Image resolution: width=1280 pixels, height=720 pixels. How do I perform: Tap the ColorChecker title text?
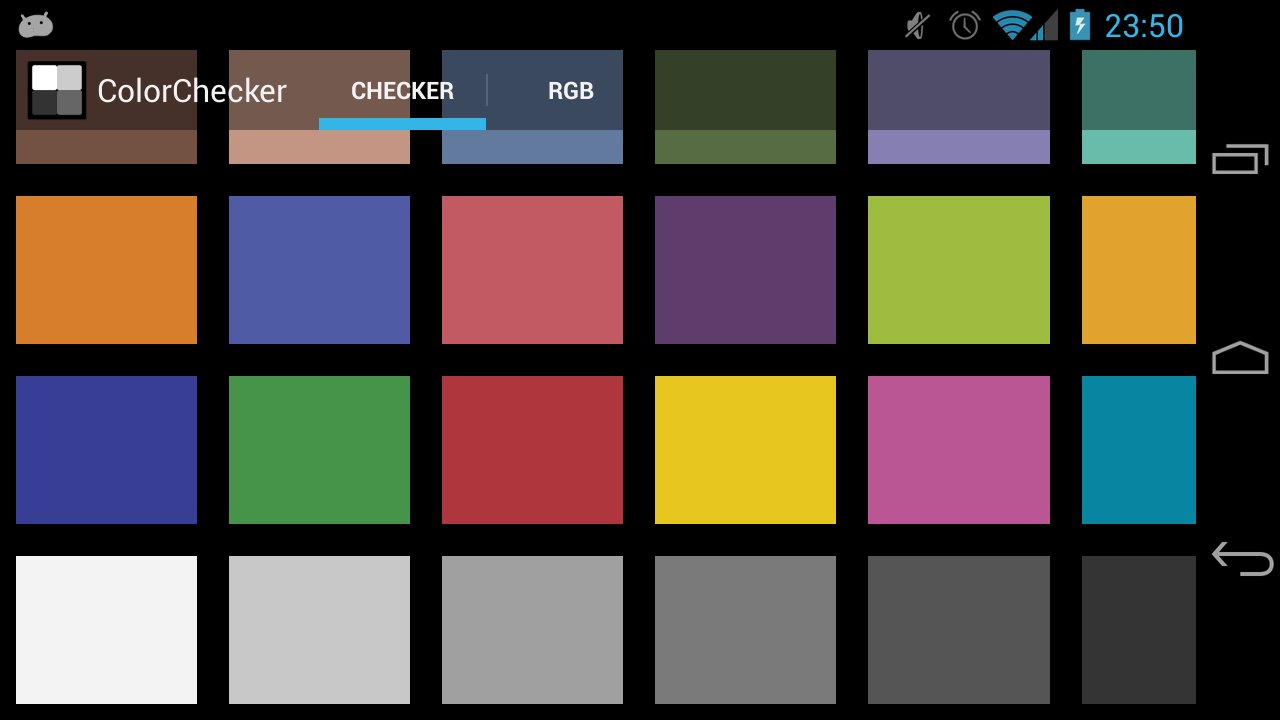pos(192,91)
